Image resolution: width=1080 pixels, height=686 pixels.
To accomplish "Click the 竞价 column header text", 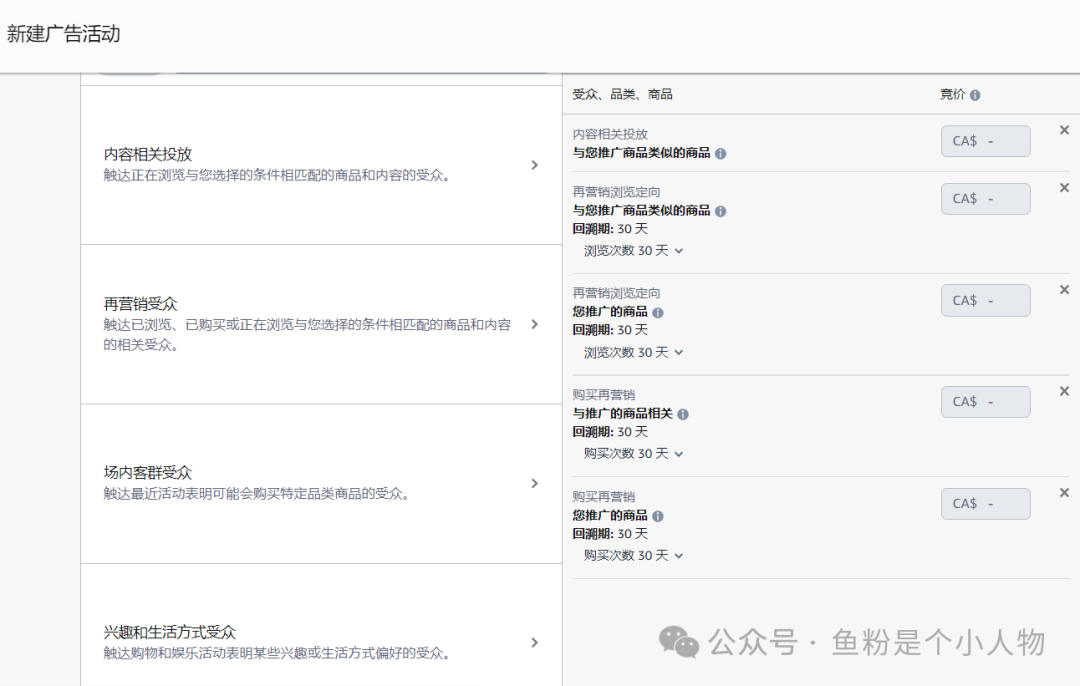I will [953, 94].
